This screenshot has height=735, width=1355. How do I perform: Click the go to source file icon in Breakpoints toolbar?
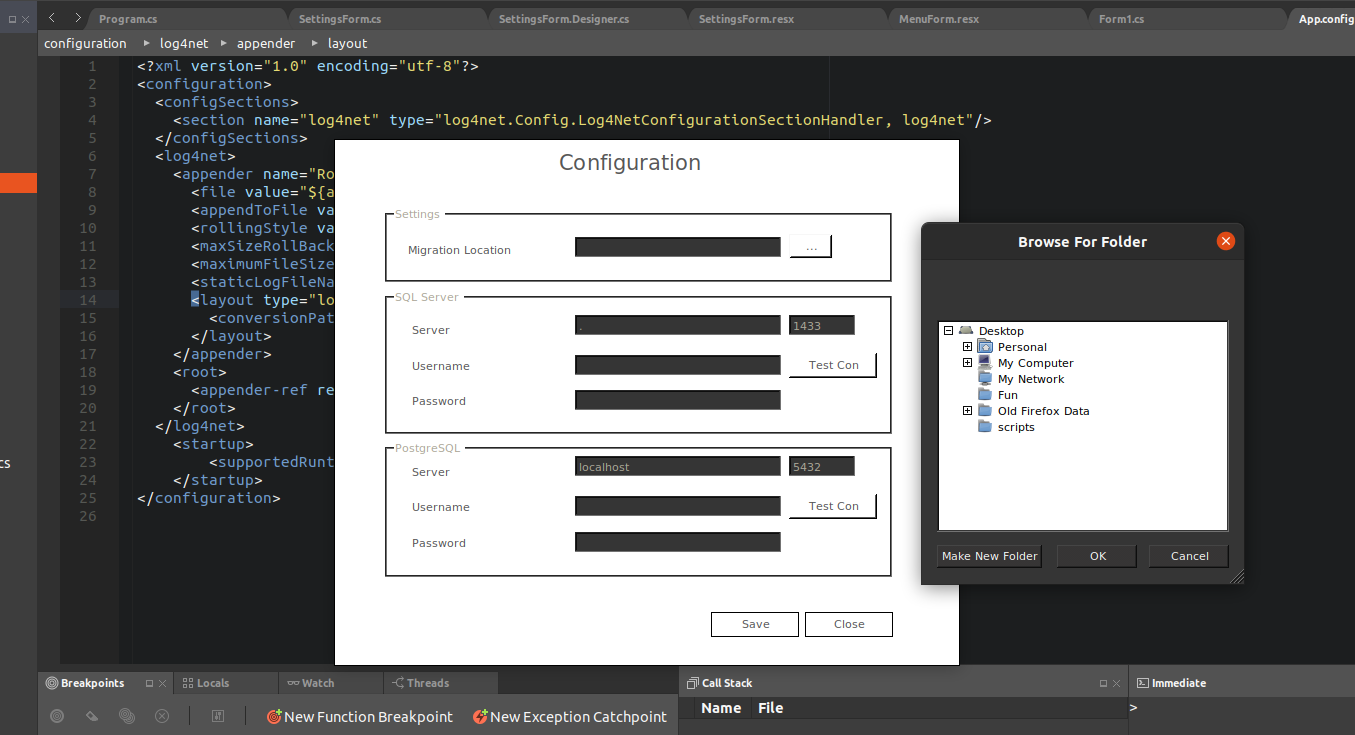click(218, 716)
